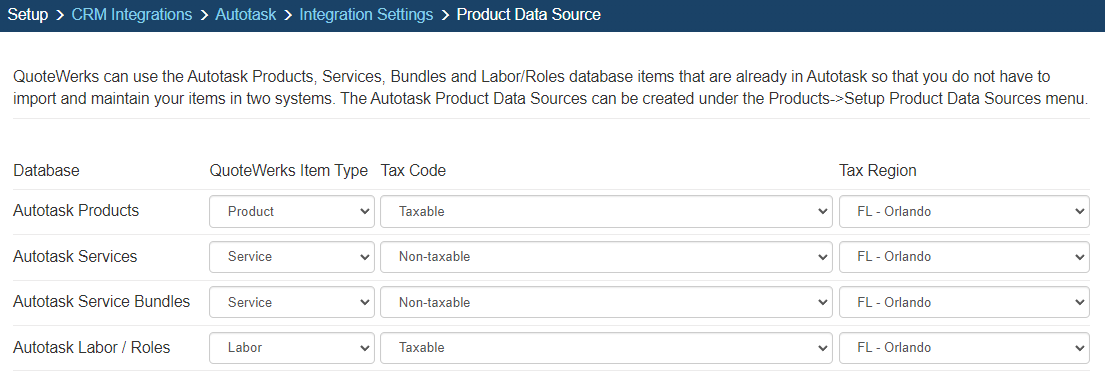Open Item Type dropdown for Autotask Products

[x=292, y=211]
